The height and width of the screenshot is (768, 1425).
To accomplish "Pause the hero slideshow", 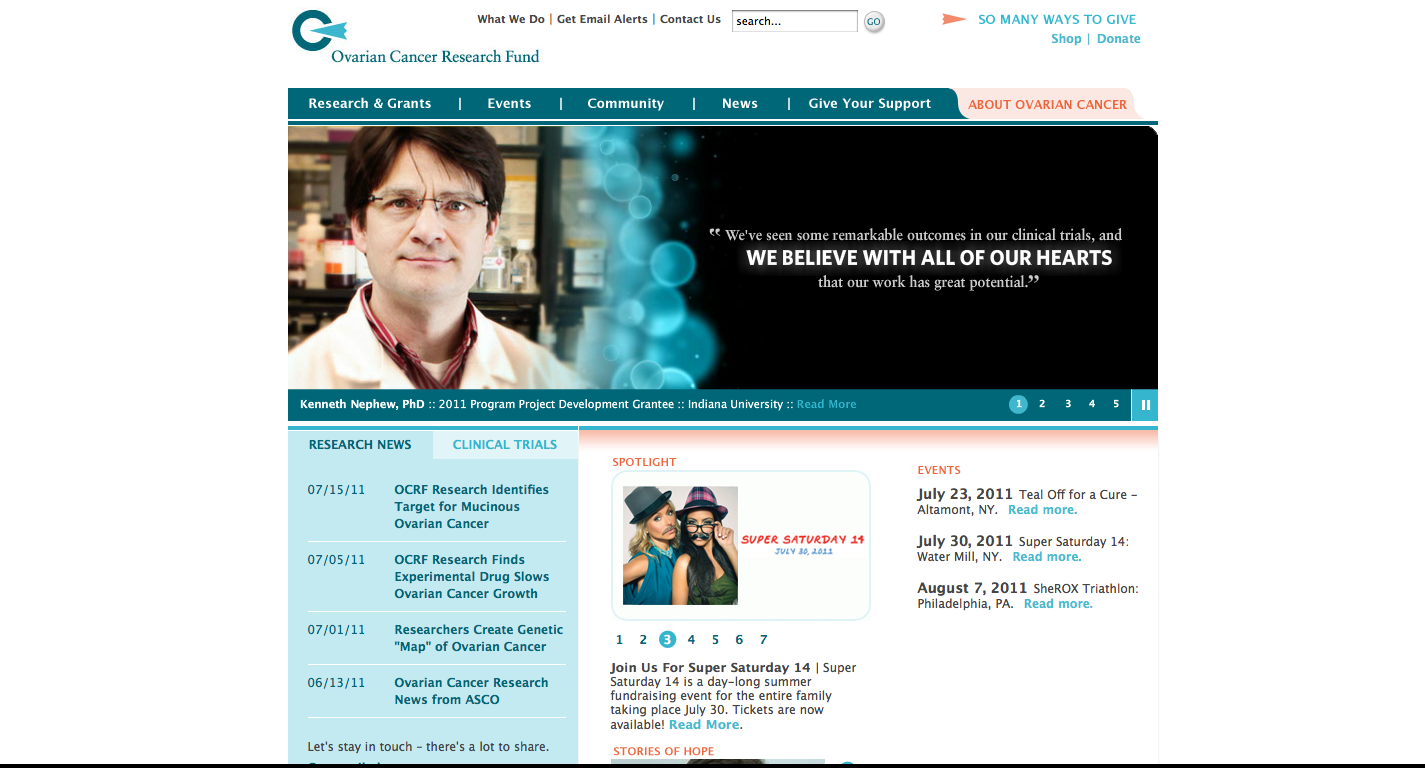I will click(1145, 405).
